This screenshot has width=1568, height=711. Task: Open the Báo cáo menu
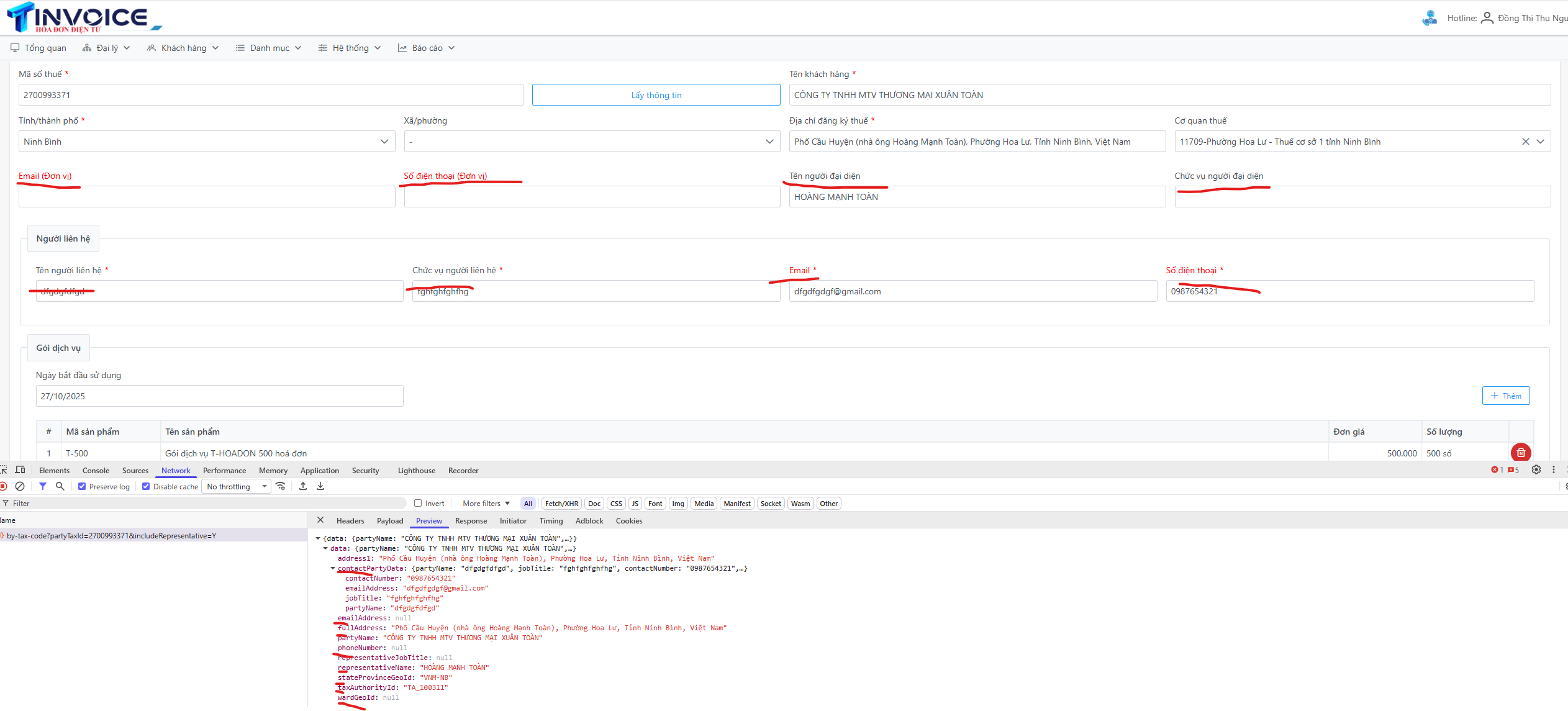pyautogui.click(x=427, y=48)
